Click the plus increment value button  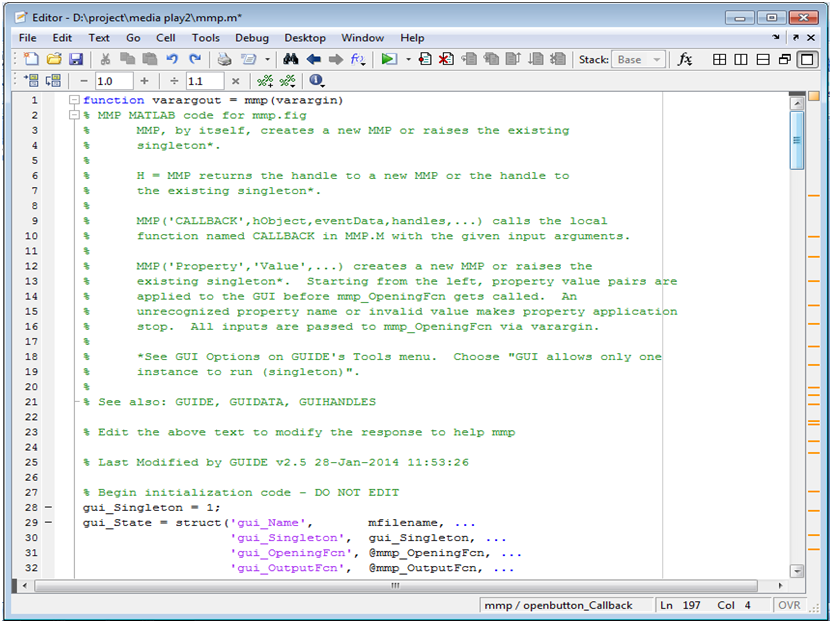point(144,81)
